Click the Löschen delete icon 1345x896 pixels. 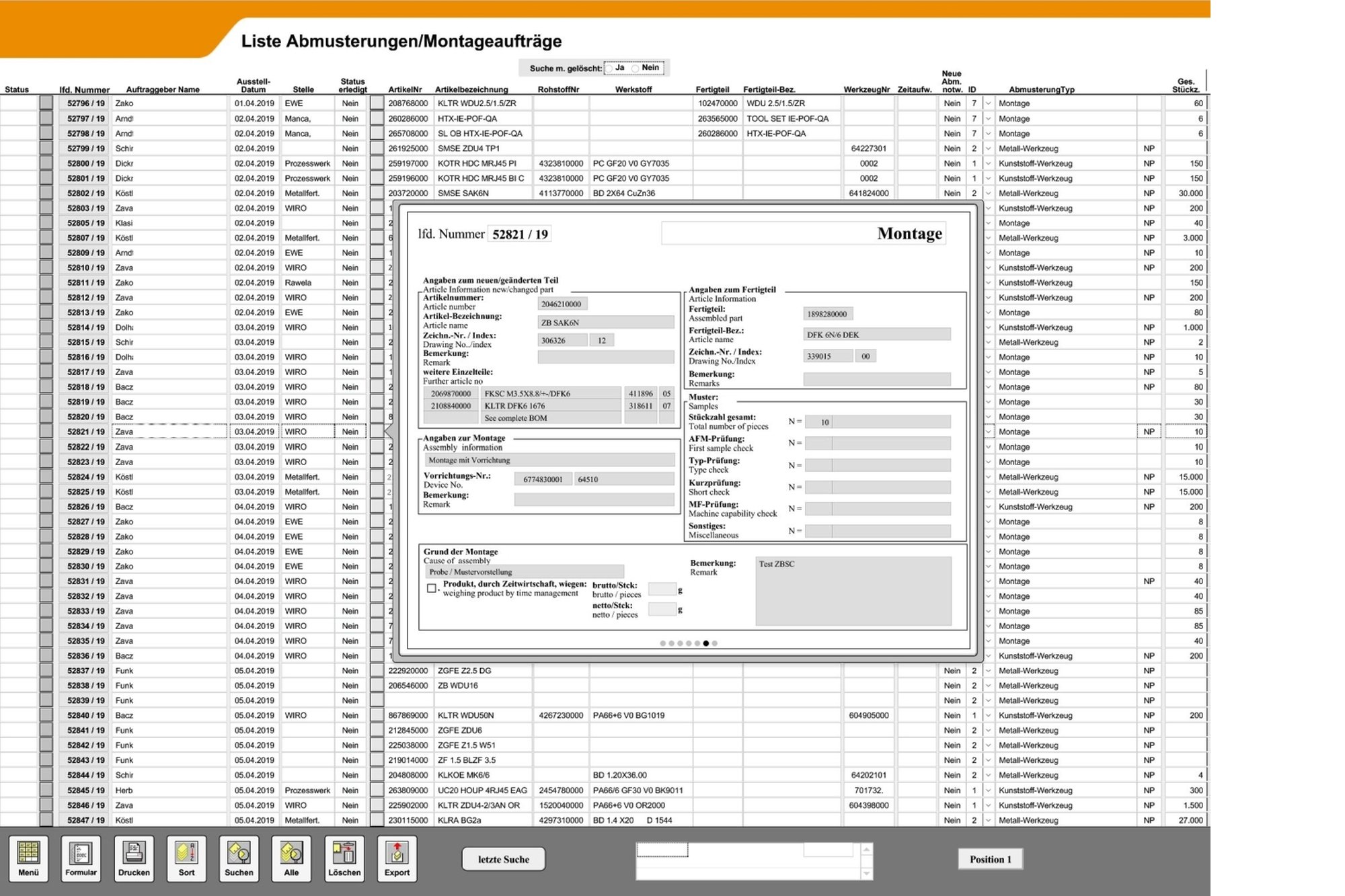click(x=344, y=858)
